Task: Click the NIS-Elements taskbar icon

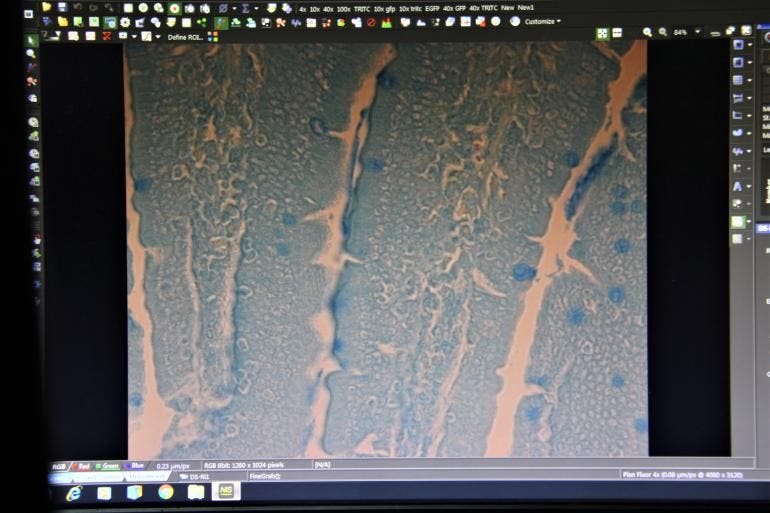Action: point(226,492)
